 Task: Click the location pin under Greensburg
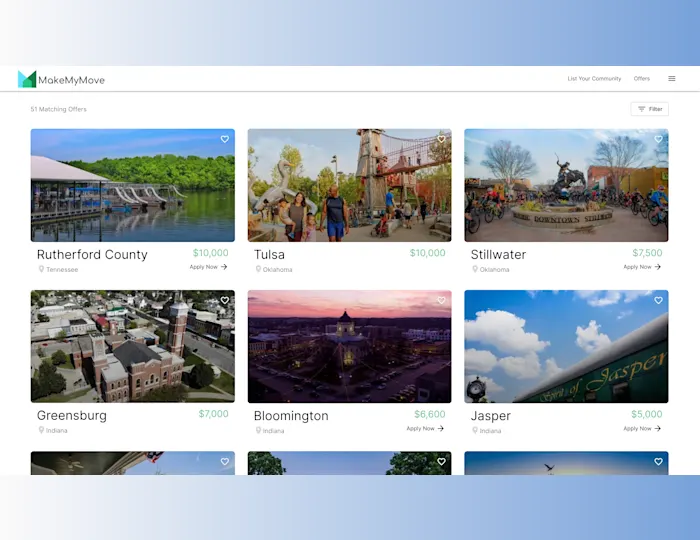point(41,430)
